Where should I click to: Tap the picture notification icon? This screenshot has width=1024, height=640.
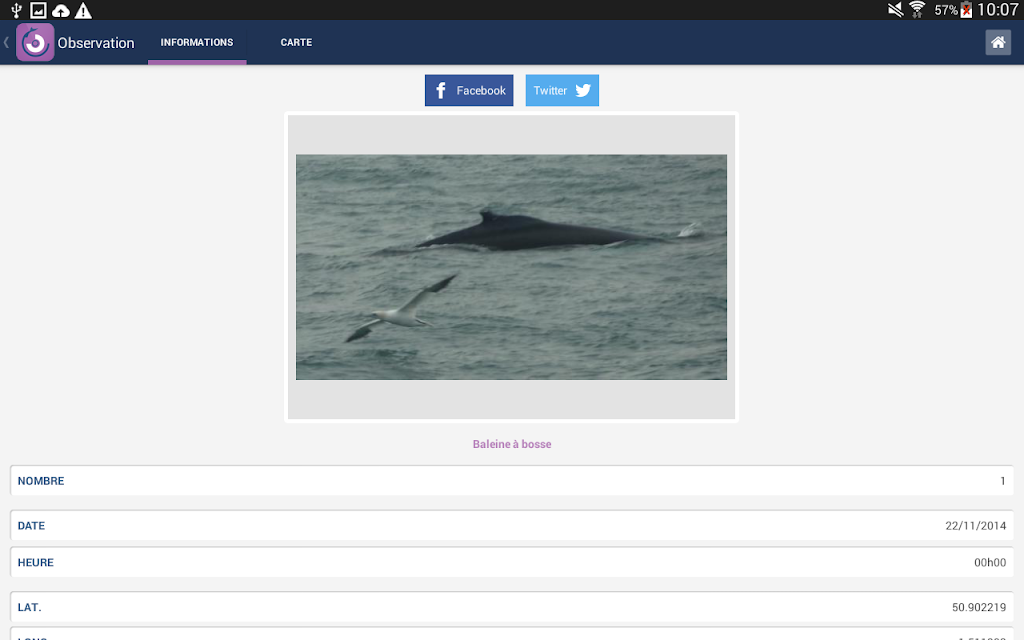point(38,10)
